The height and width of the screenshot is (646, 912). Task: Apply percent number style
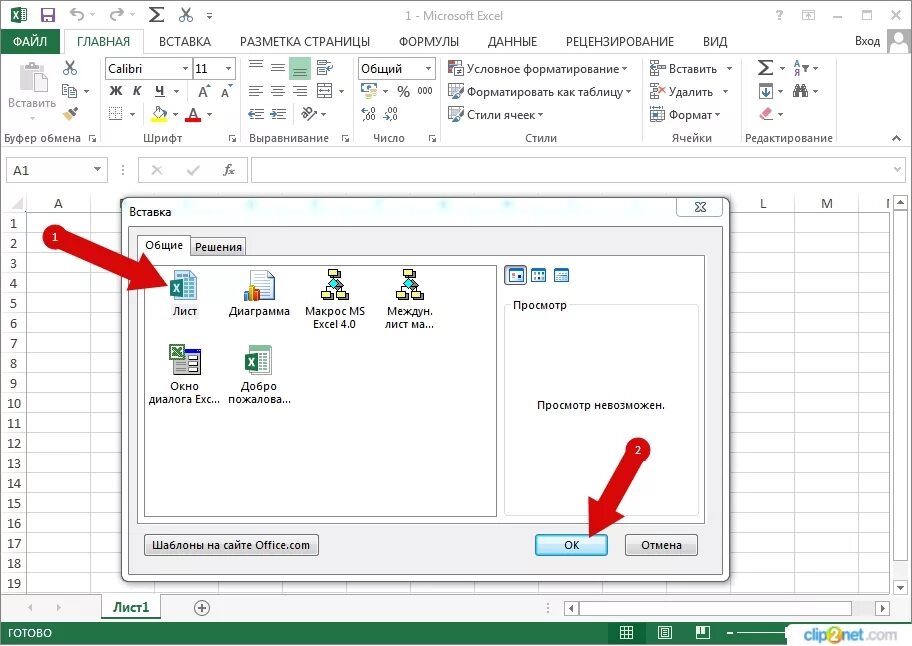(x=404, y=91)
